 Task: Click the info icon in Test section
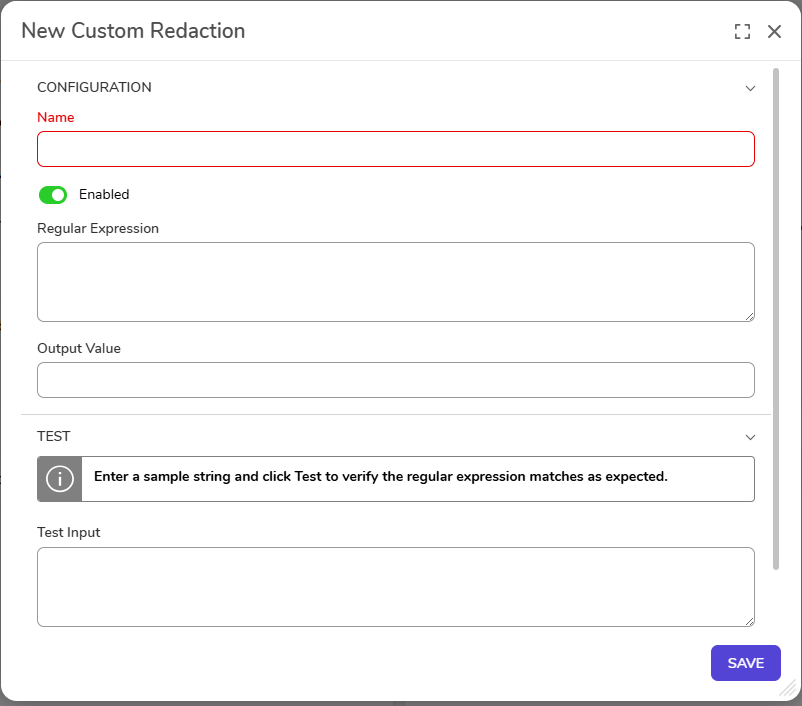click(60, 479)
